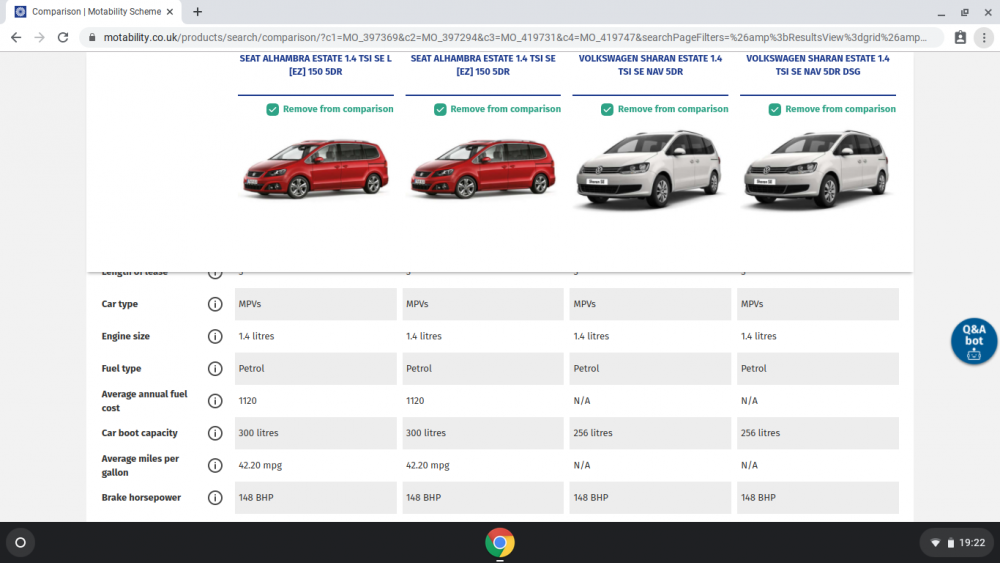Open the ChromeOS launcher
1000x563 pixels.
tap(20, 543)
